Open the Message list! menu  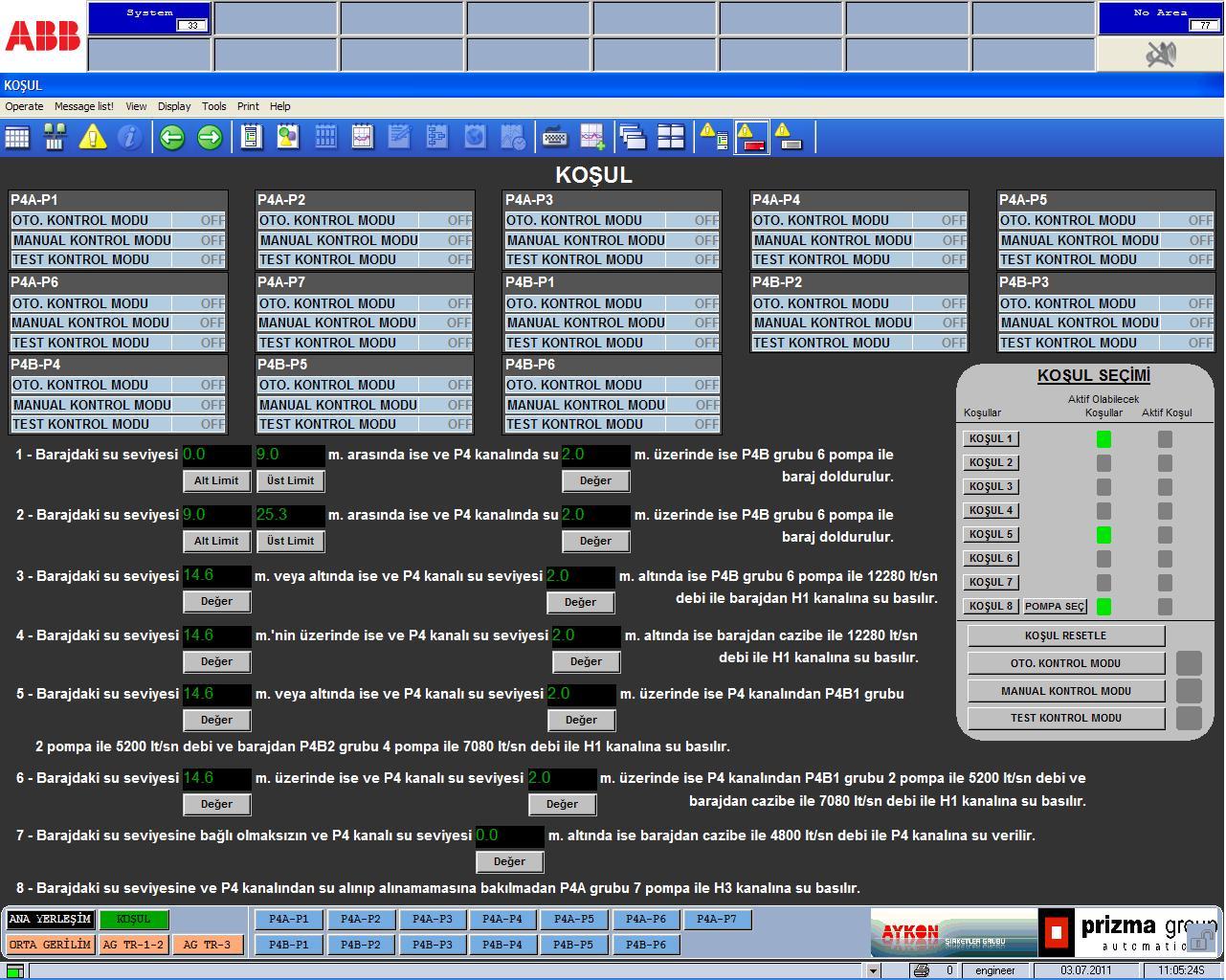[x=84, y=106]
